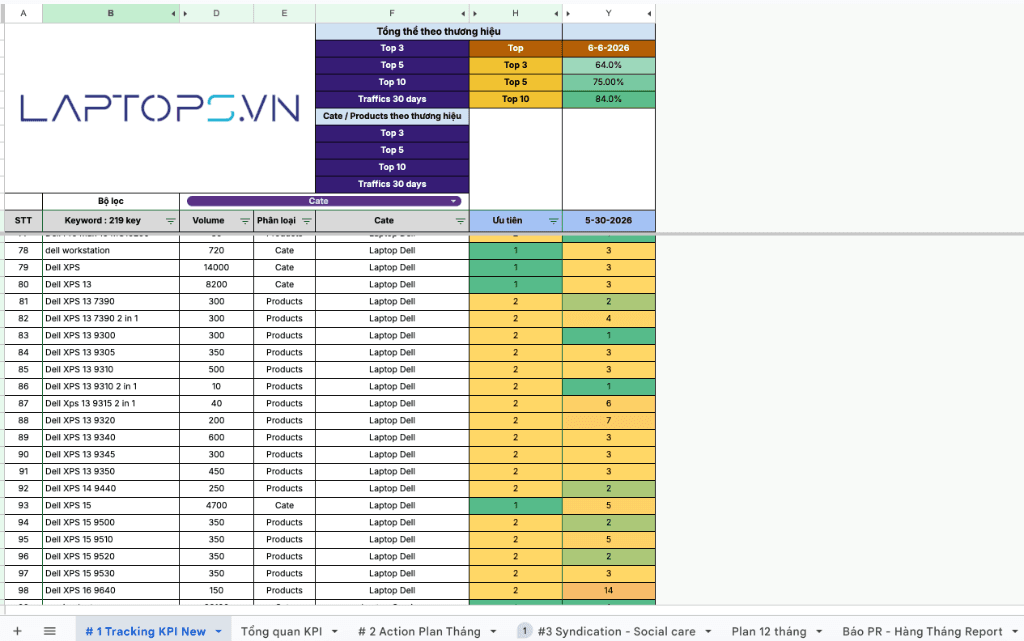Click right unhide arrow on column Y header
Screen dimensions: 1024x641
point(649,13)
